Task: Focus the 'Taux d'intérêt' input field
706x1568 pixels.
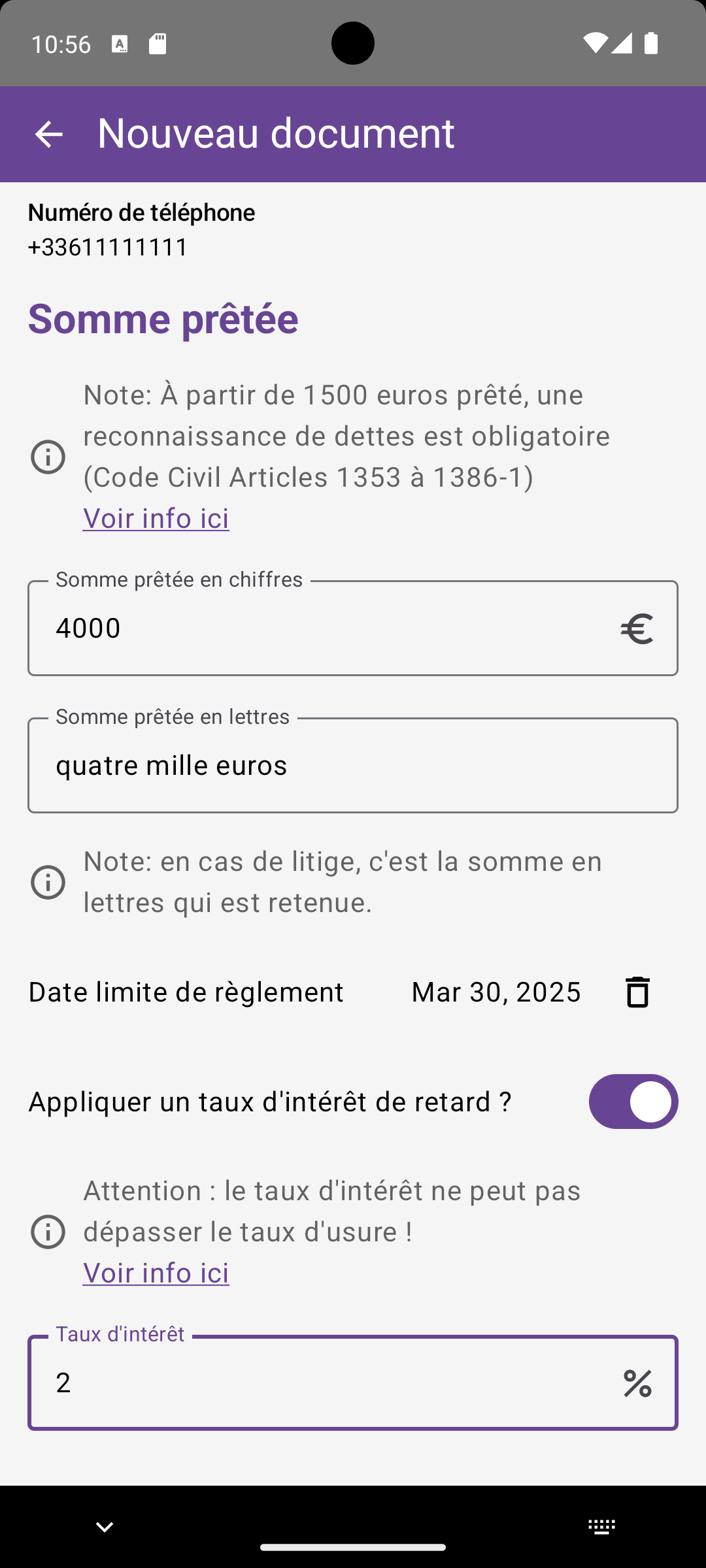Action: pyautogui.click(x=353, y=1382)
